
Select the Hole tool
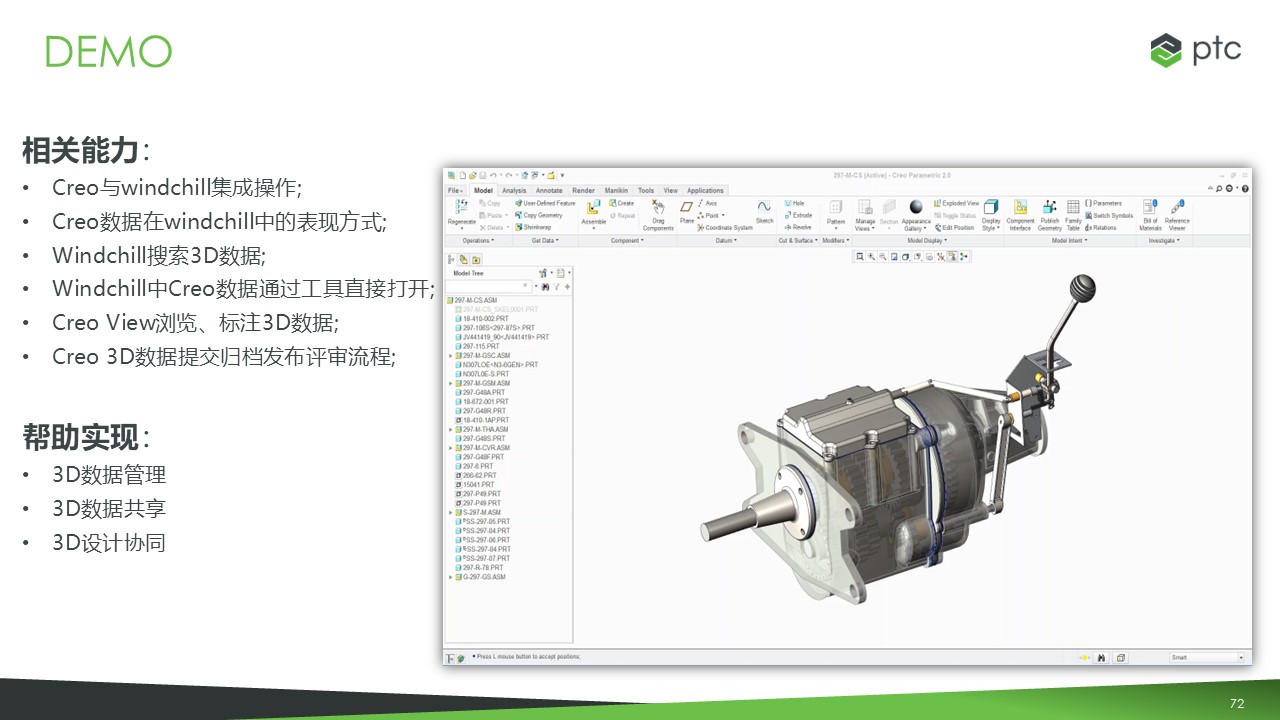pyautogui.click(x=795, y=203)
